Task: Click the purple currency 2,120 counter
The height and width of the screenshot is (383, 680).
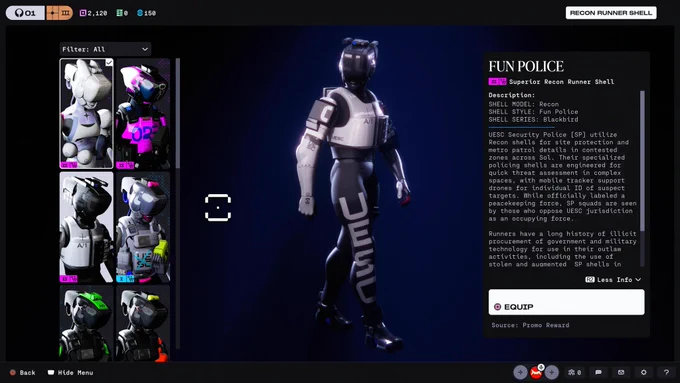Action: (93, 13)
